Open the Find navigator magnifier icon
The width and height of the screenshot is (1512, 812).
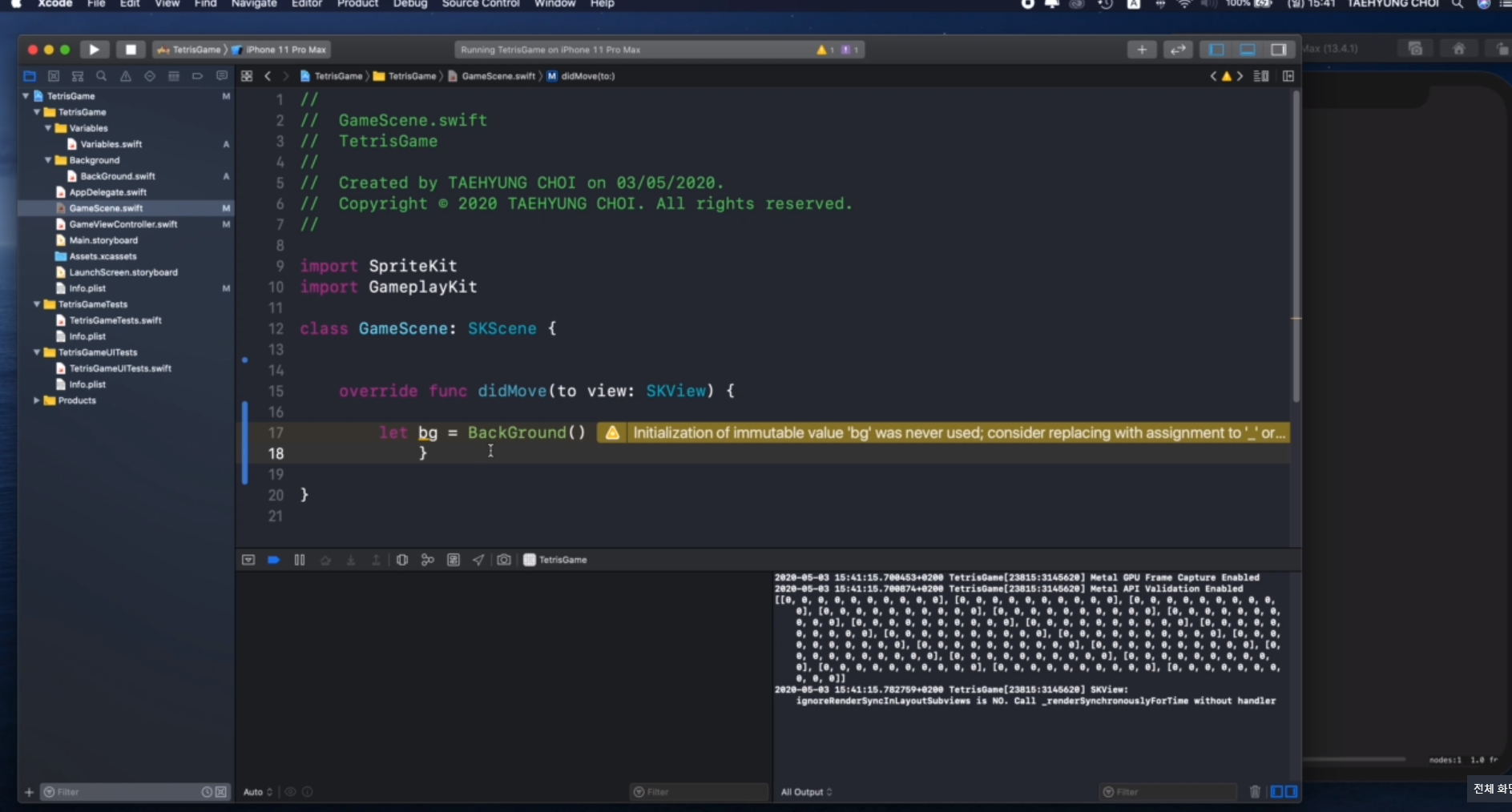pos(102,76)
